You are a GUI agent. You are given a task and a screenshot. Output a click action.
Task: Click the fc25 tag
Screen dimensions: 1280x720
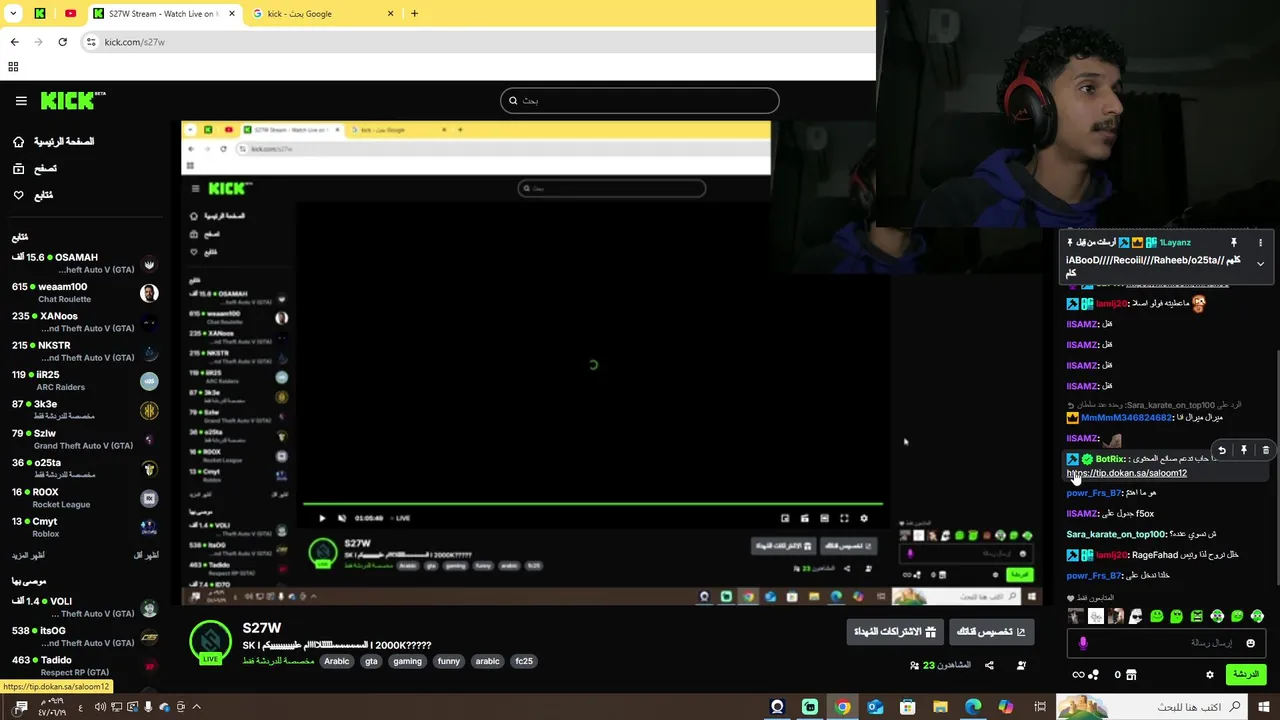524,661
